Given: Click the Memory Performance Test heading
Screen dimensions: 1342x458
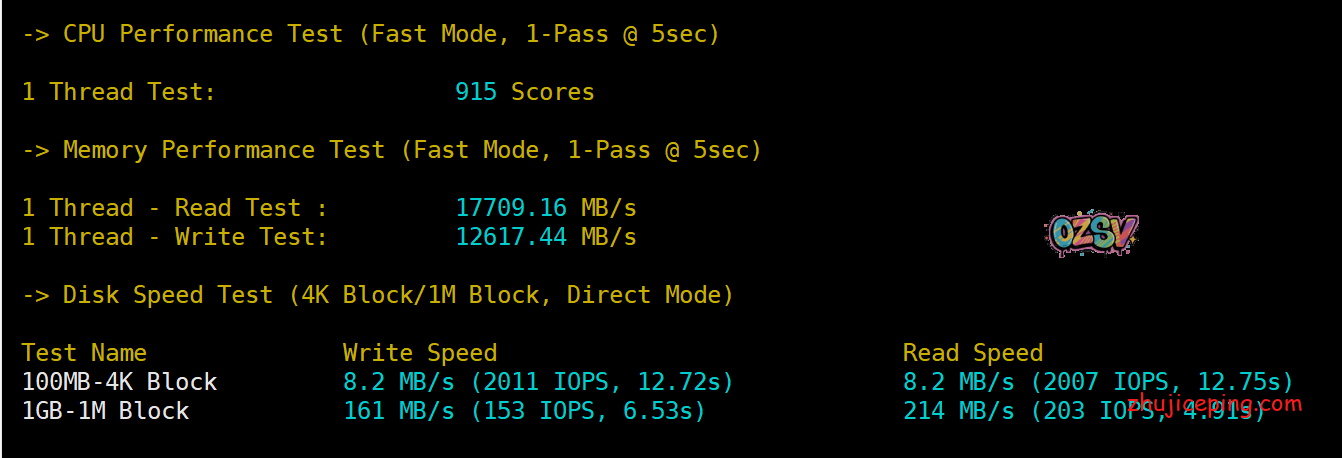Looking at the screenshot, I should [x=392, y=150].
